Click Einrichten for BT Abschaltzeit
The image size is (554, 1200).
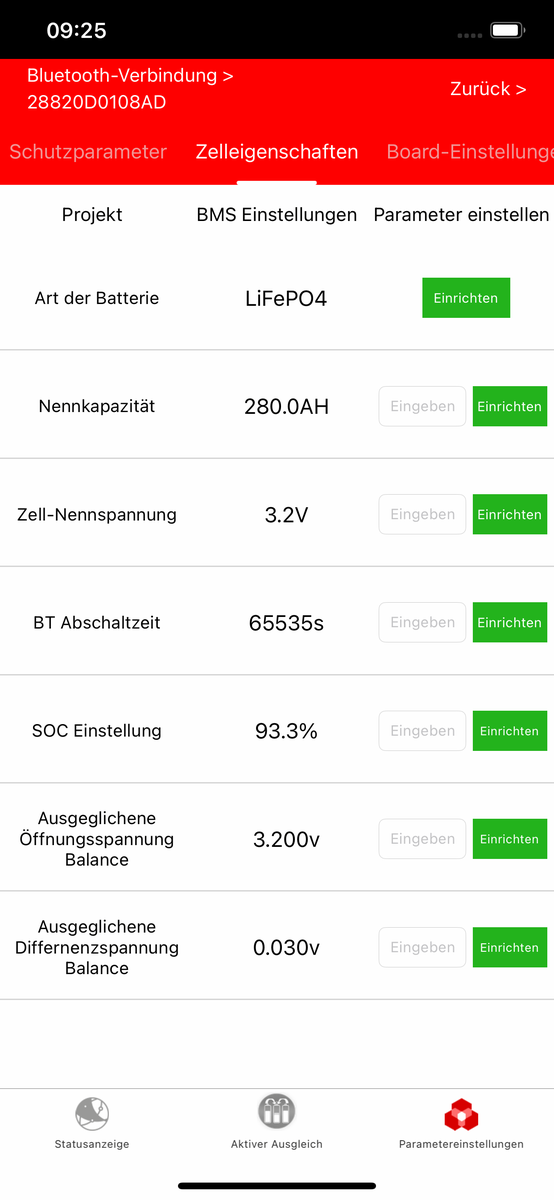[510, 622]
